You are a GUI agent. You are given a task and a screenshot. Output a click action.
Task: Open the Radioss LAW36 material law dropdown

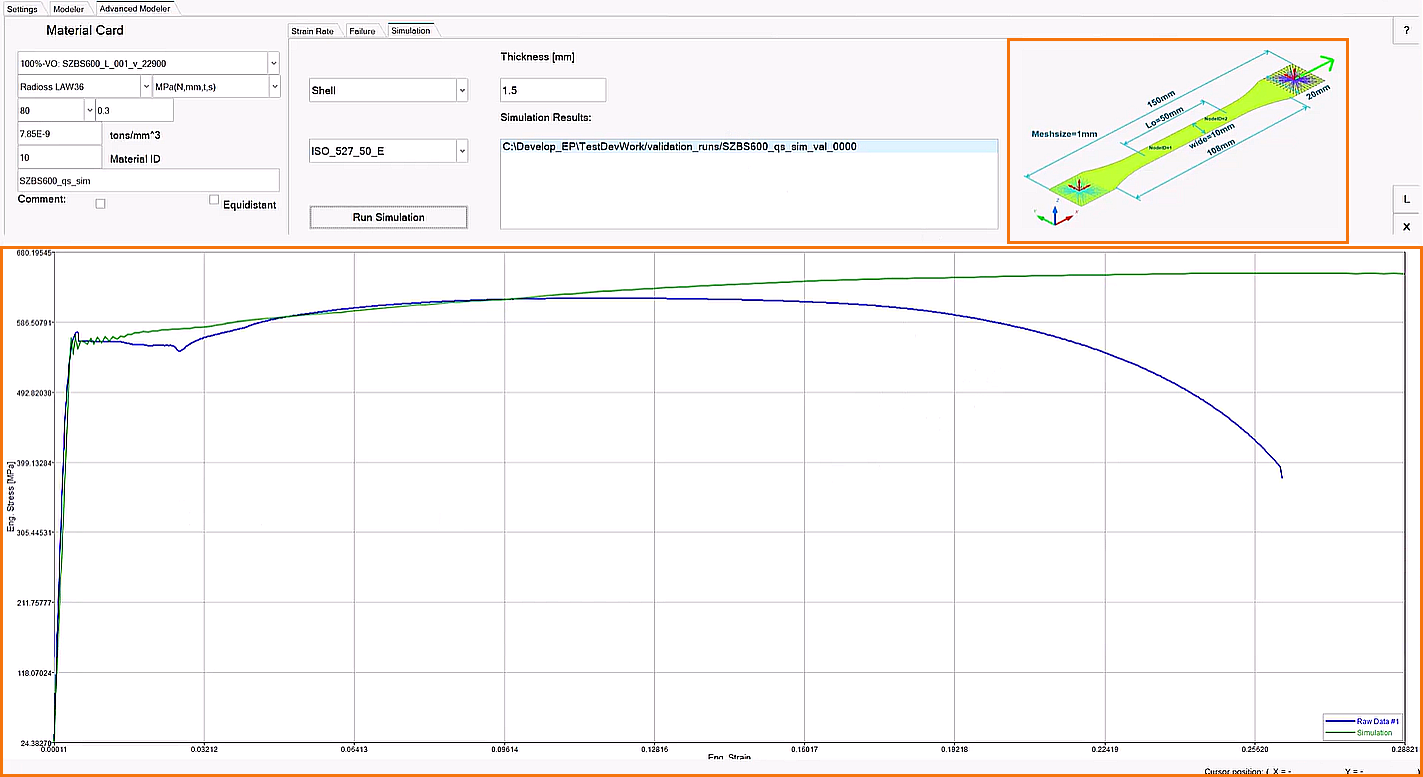tap(145, 86)
